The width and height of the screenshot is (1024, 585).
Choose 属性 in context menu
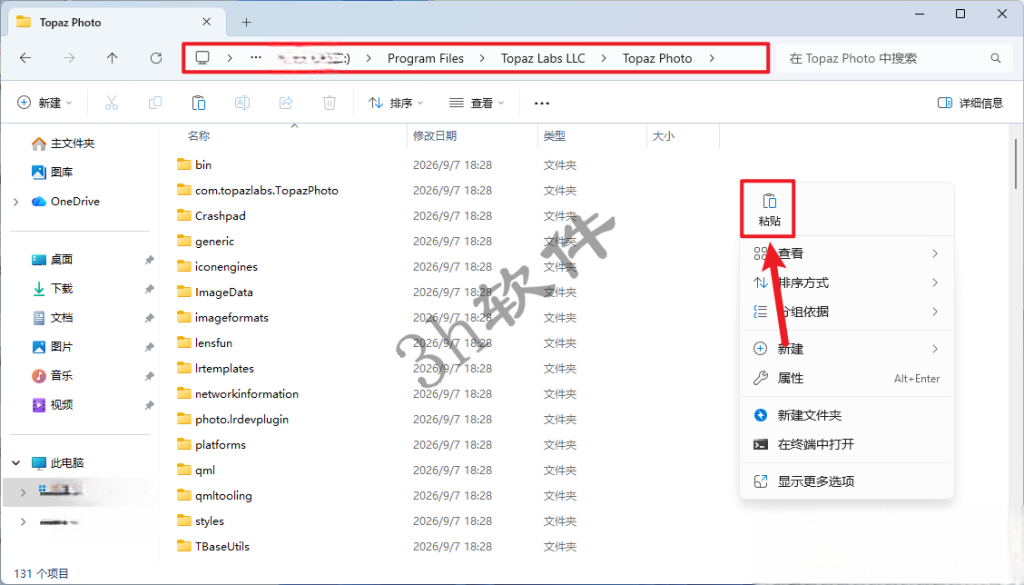click(846, 378)
